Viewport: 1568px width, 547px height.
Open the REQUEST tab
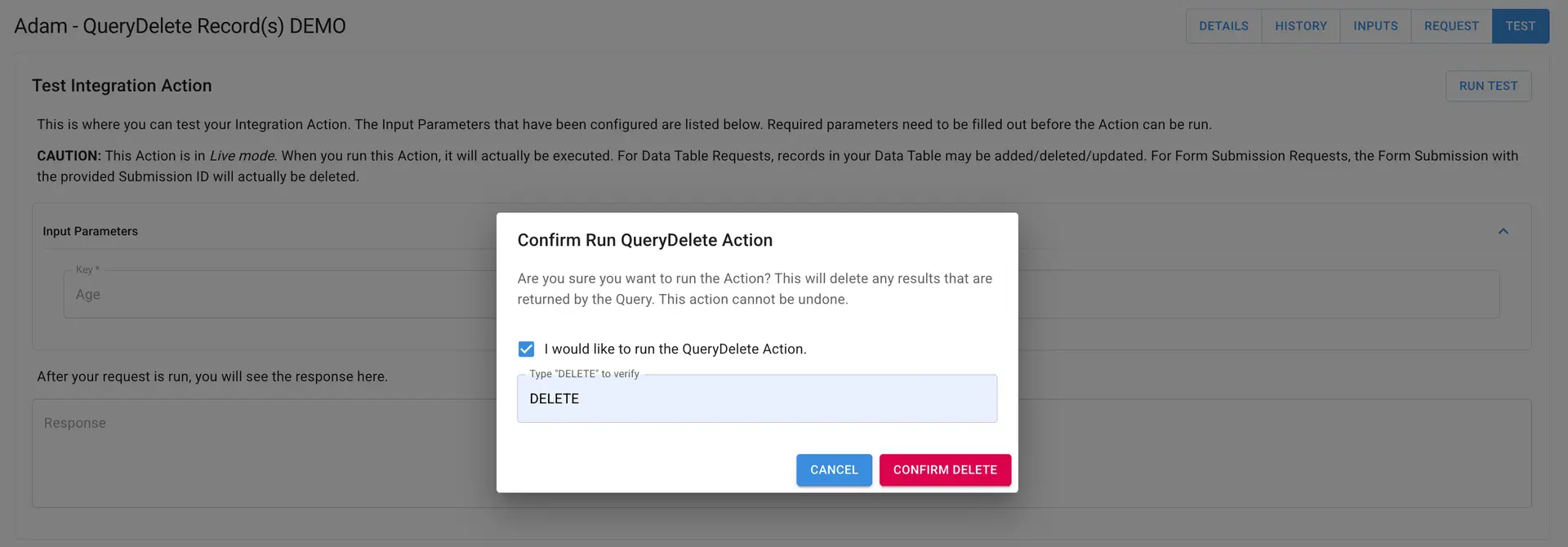1450,25
